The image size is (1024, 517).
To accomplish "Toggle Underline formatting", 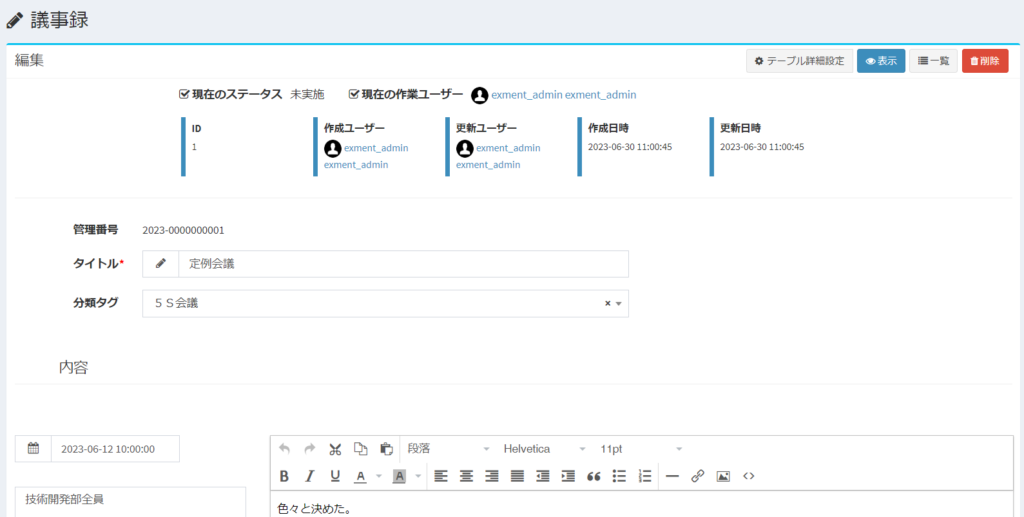I will [x=335, y=477].
